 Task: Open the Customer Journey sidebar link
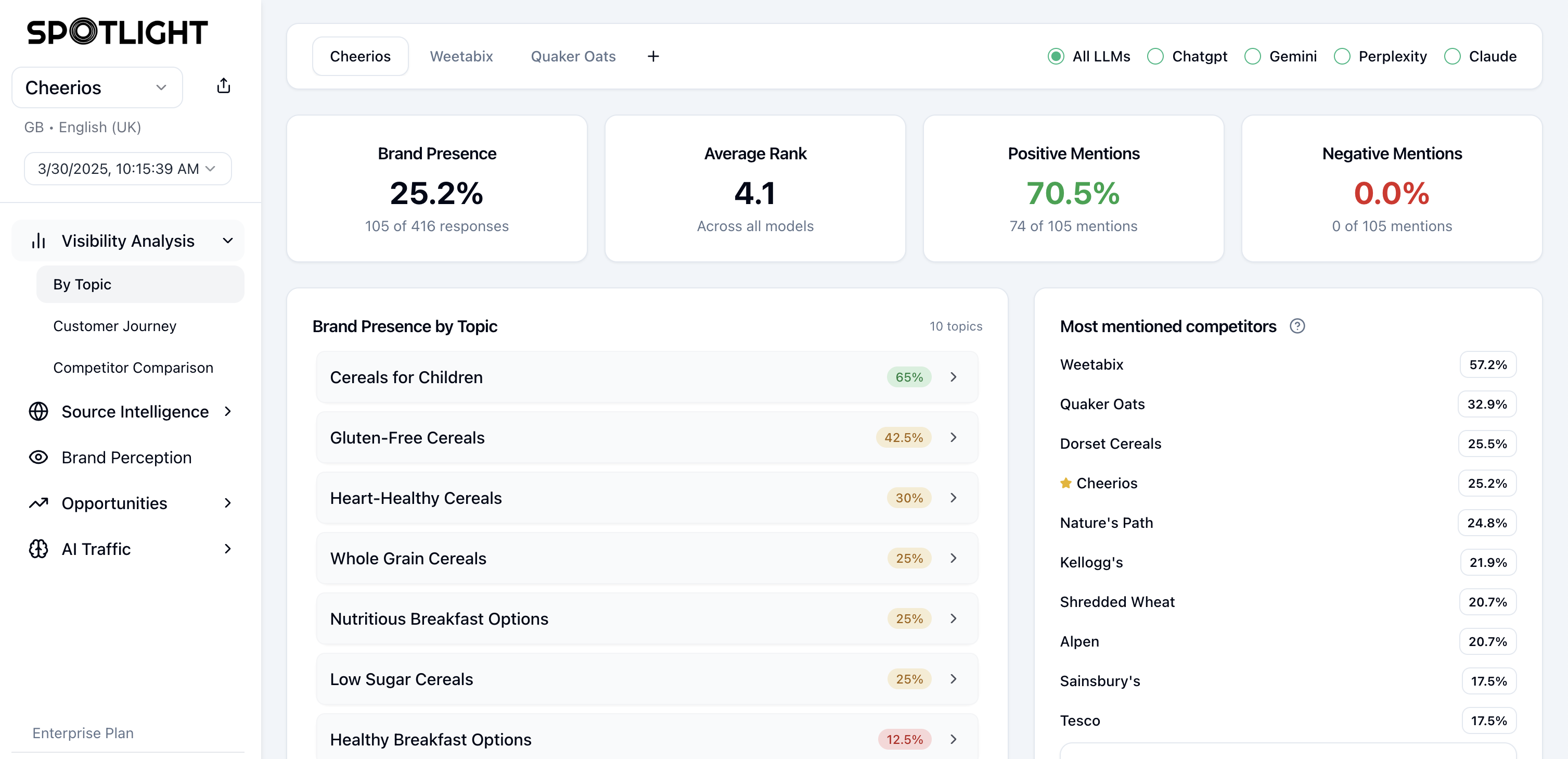click(x=114, y=326)
